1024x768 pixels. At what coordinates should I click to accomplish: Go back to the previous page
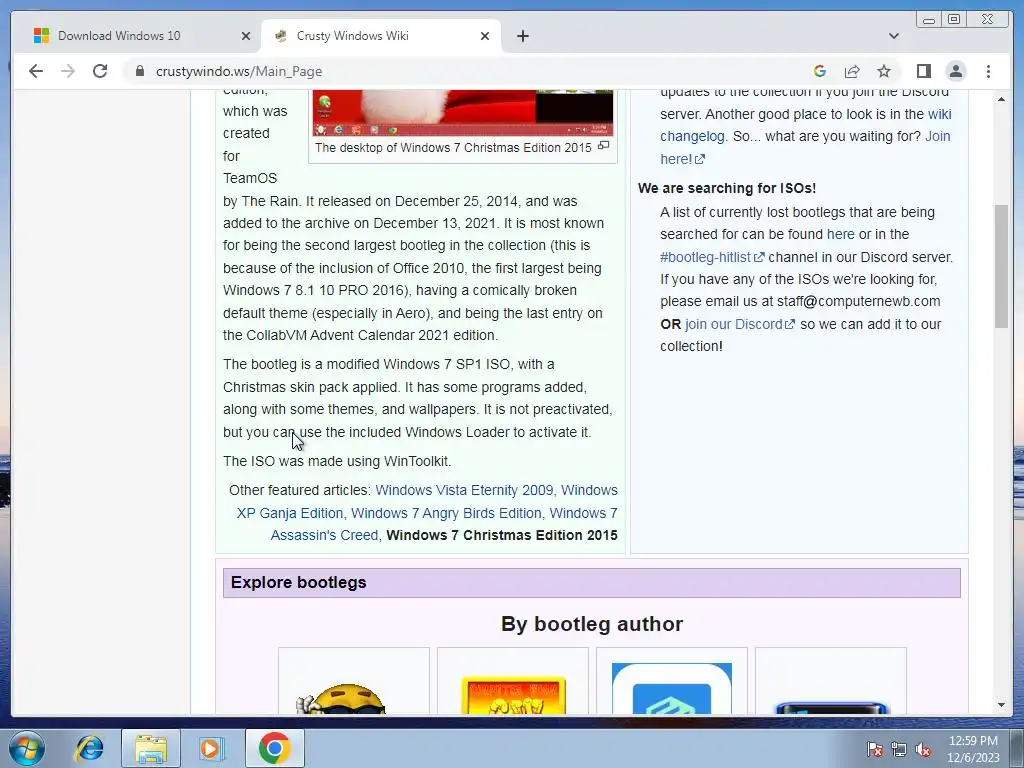click(x=36, y=71)
